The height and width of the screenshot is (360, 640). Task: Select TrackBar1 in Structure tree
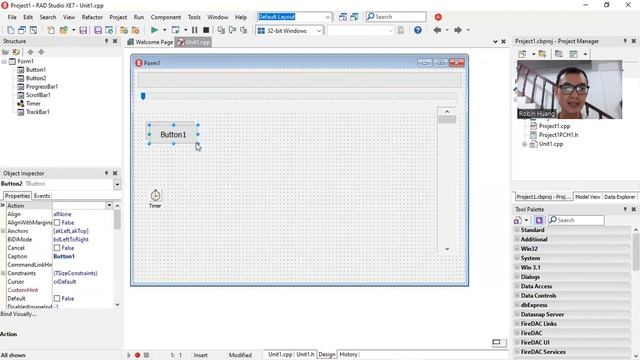click(x=38, y=112)
